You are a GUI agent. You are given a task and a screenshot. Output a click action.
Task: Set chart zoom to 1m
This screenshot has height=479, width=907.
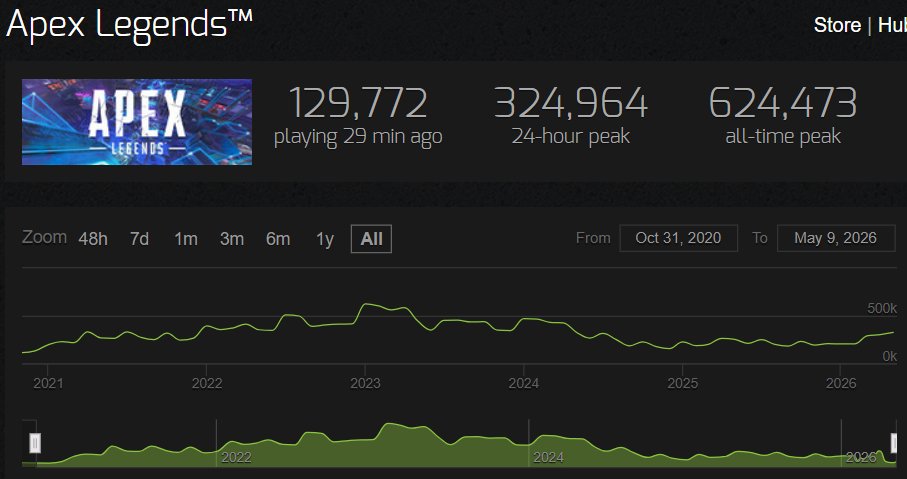(186, 239)
